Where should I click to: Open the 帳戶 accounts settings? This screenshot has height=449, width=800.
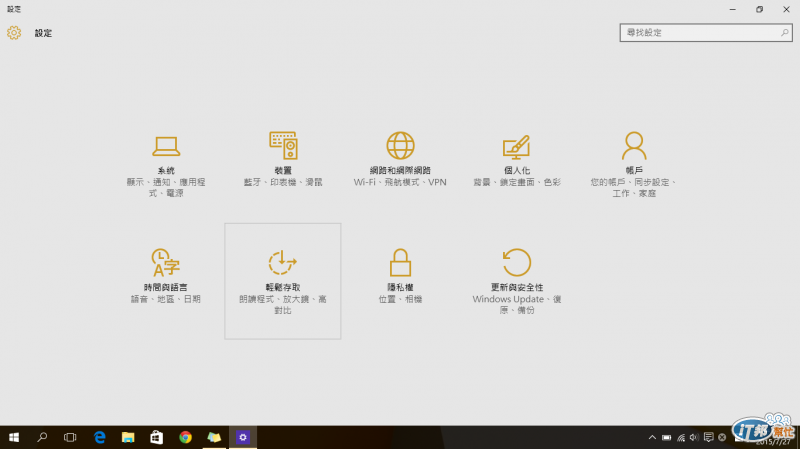(634, 164)
